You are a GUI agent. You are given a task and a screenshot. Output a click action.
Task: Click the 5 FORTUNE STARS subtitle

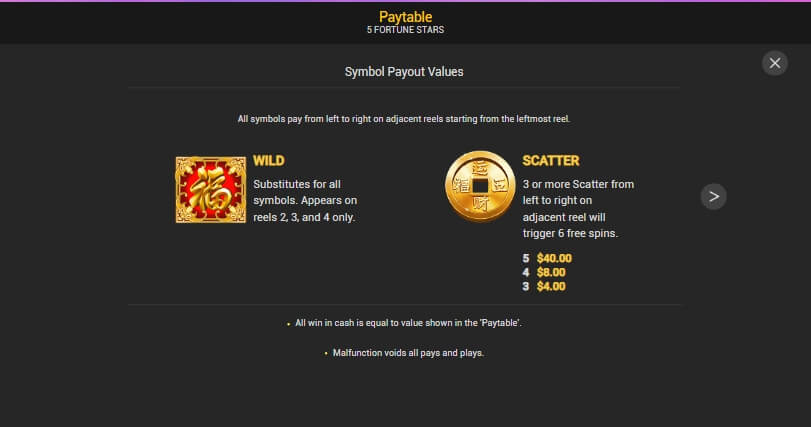406,30
